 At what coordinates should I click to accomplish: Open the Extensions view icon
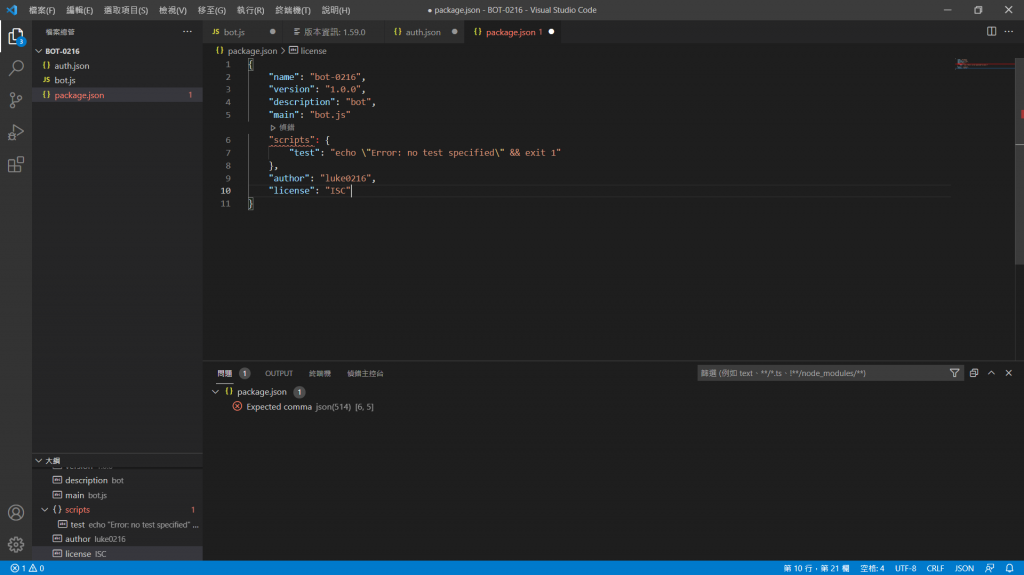point(16,164)
